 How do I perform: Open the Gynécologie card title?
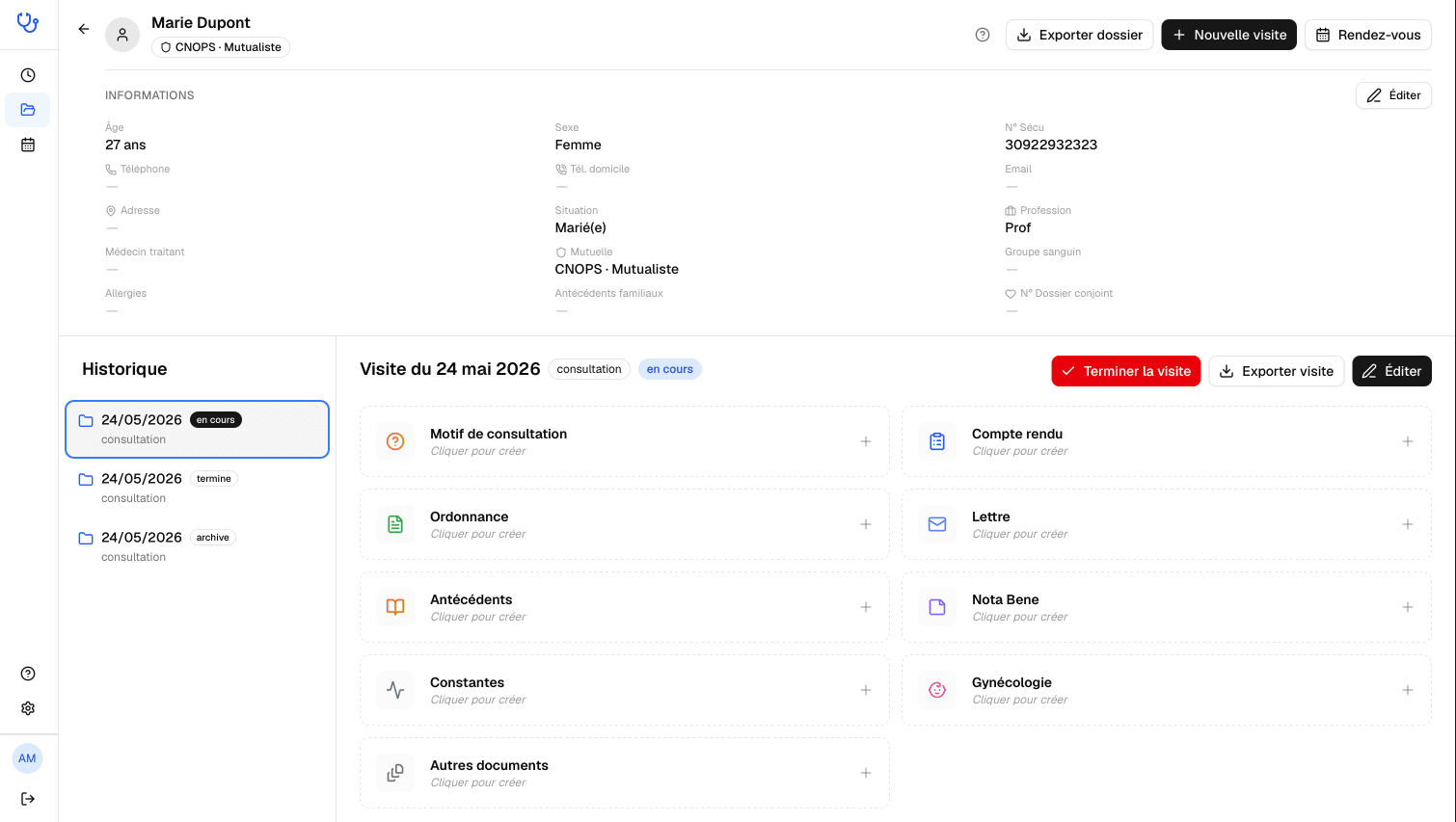coord(1011,682)
